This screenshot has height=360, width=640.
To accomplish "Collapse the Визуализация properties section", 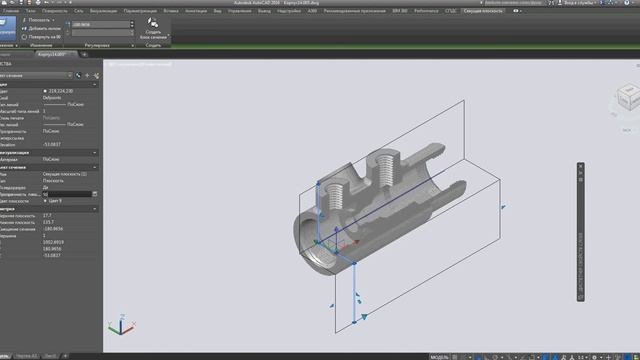I will pos(95,153).
